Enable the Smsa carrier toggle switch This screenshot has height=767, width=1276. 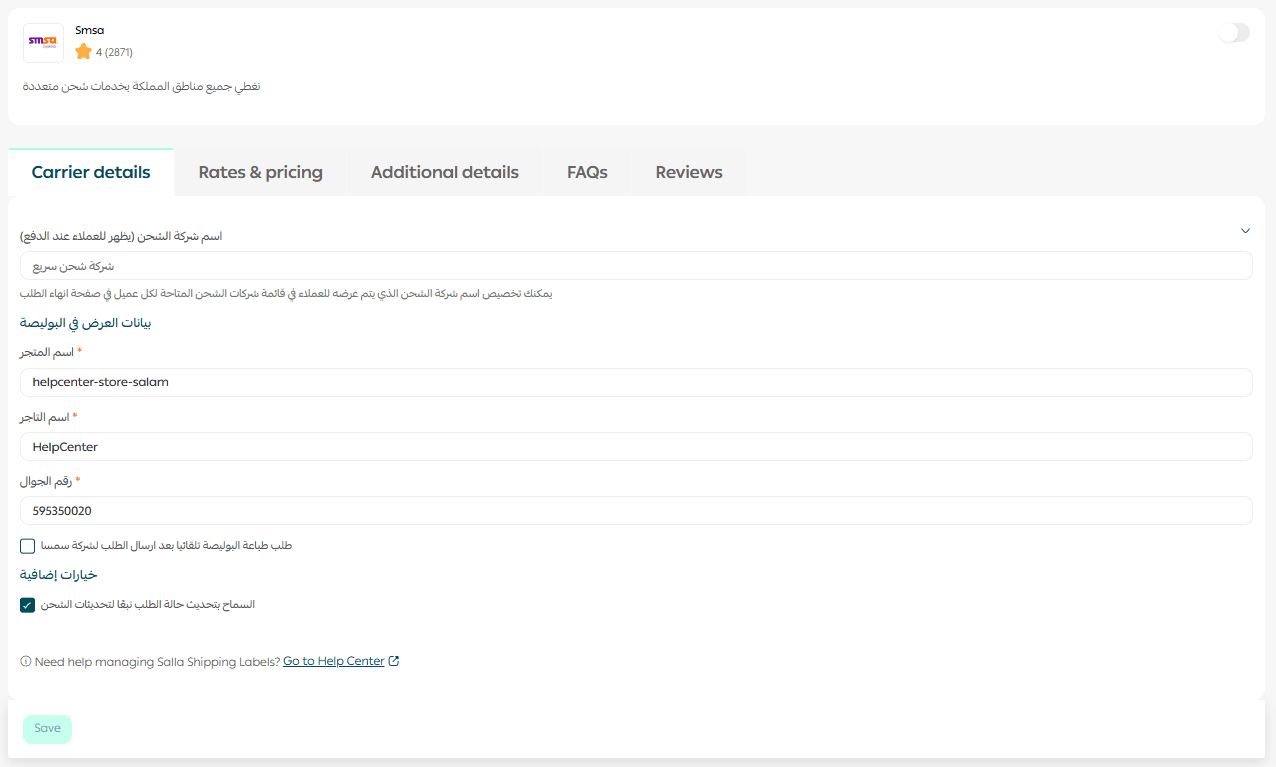click(1234, 33)
